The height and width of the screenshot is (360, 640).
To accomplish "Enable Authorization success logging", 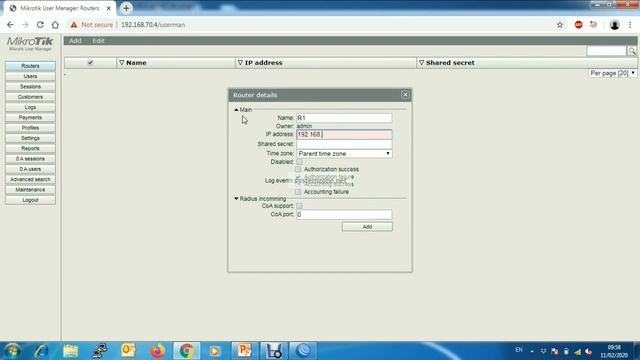I will coord(298,169).
